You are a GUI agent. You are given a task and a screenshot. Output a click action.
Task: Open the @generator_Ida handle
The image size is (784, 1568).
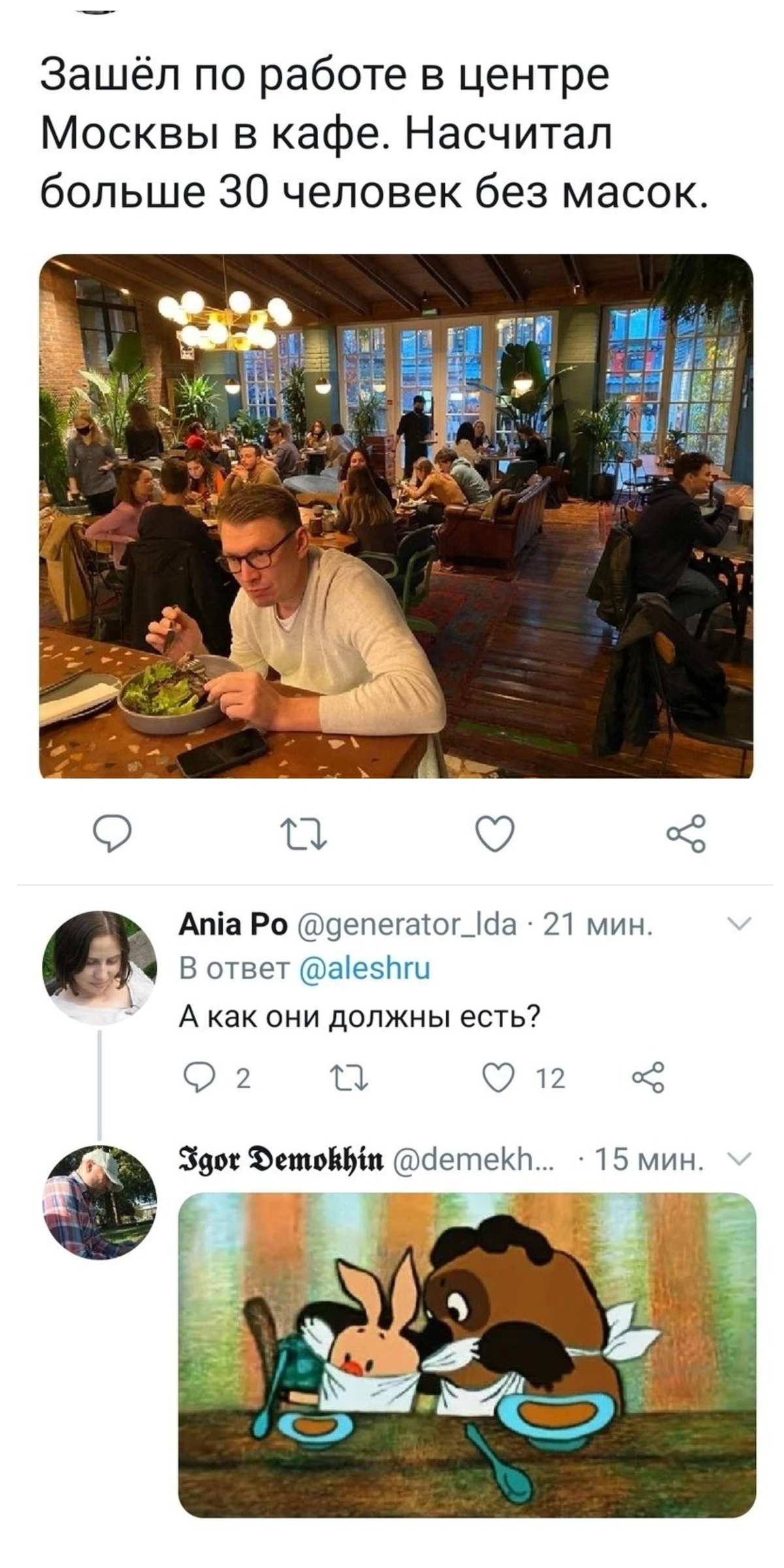406,926
